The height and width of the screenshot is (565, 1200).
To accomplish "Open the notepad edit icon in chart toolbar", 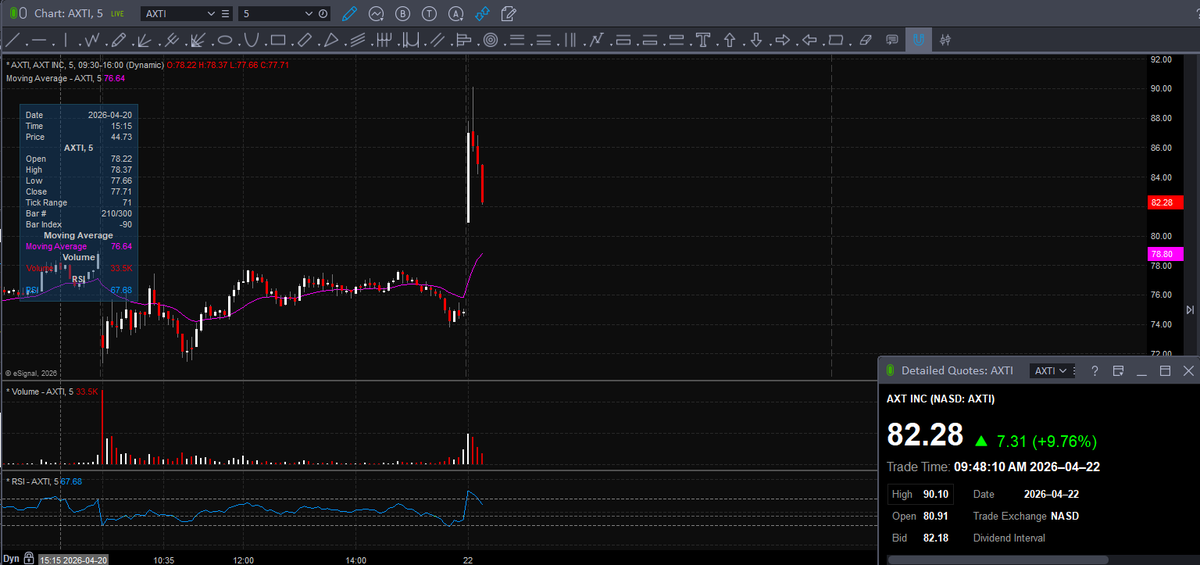I will point(509,14).
